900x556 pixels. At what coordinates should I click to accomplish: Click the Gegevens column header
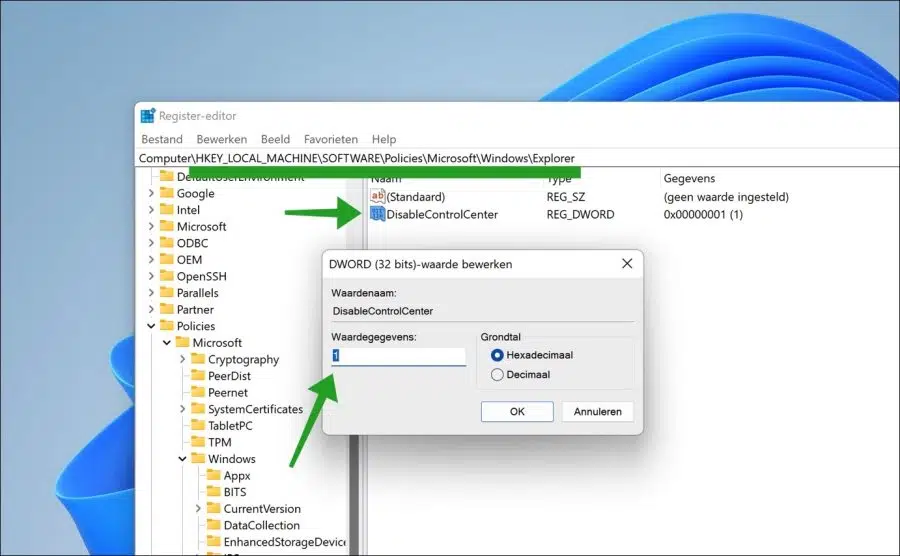coord(689,178)
